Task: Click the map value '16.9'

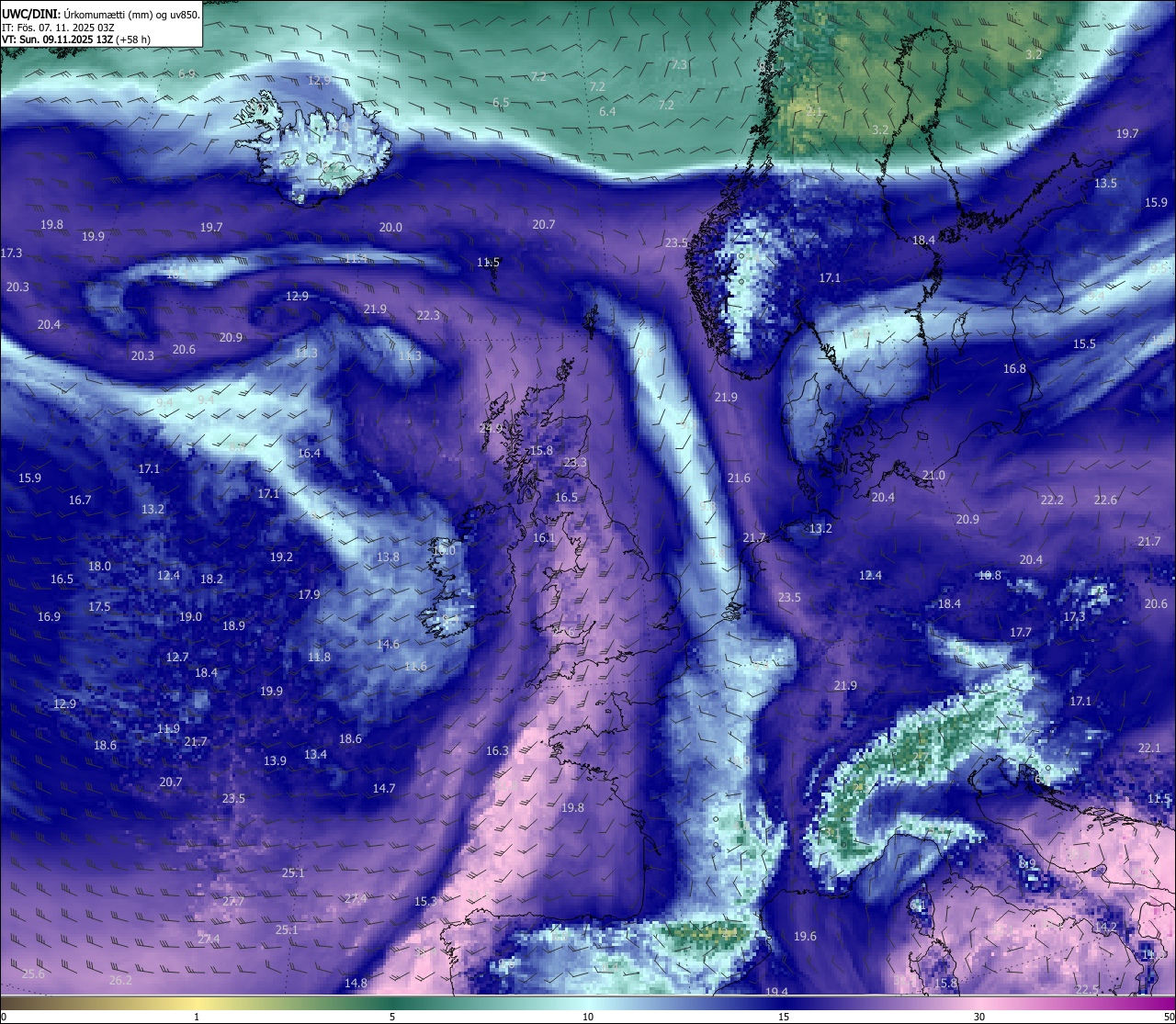Action: click(x=49, y=616)
